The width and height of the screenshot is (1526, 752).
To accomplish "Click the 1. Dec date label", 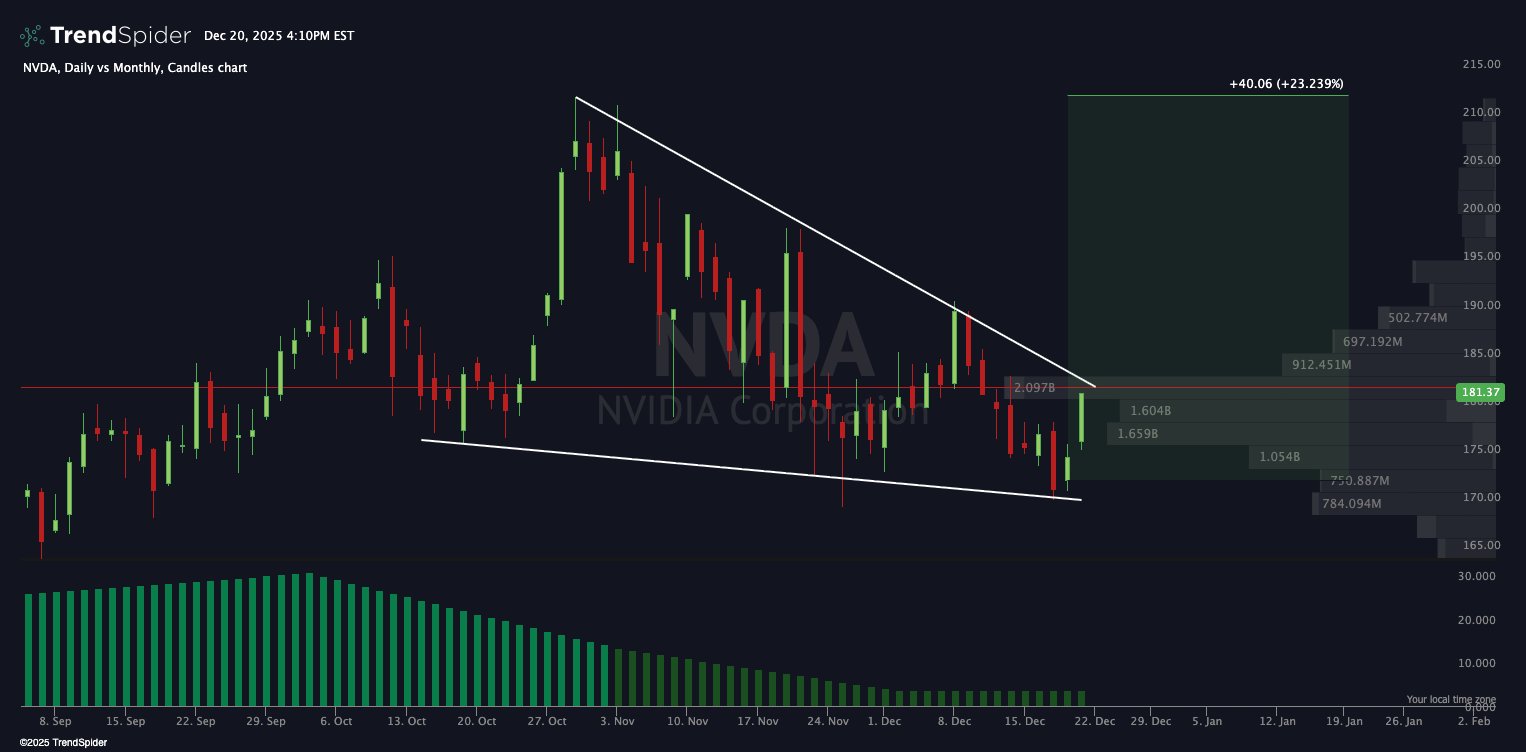I will [x=885, y=721].
